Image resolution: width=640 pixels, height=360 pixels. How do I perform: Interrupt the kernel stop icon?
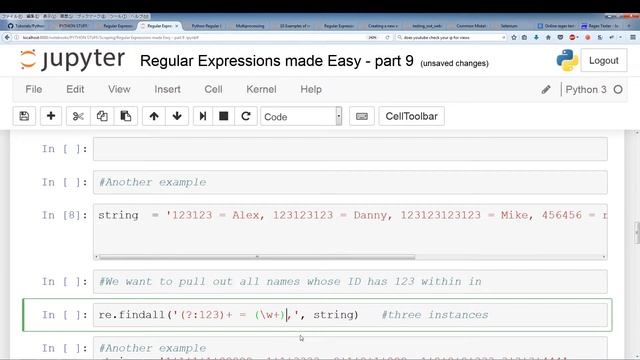click(223, 116)
